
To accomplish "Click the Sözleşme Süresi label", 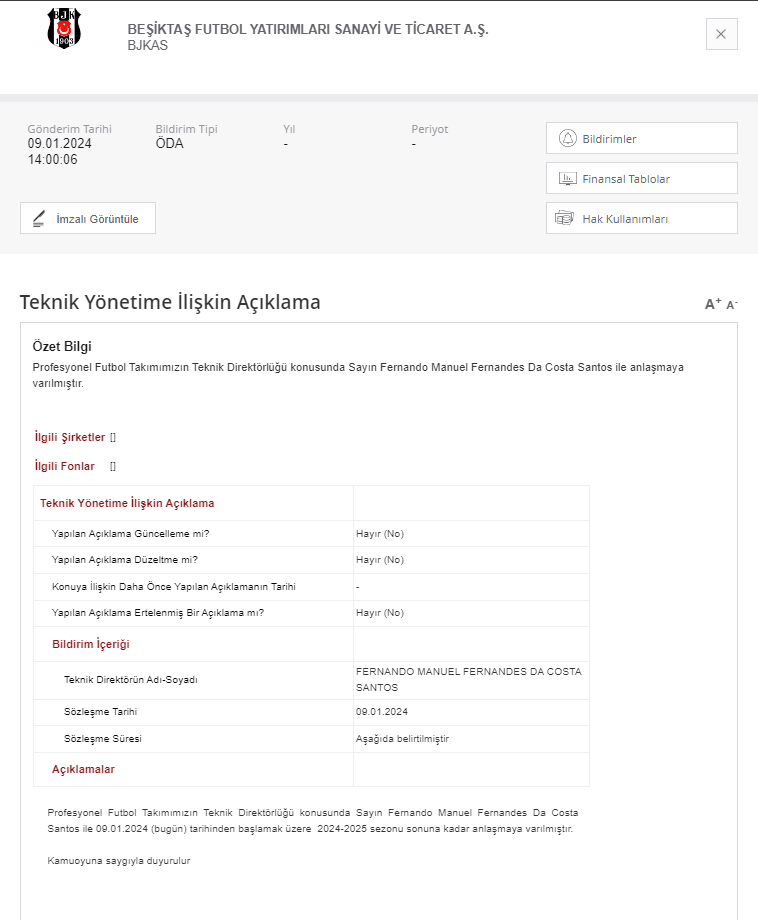I will coord(103,739).
